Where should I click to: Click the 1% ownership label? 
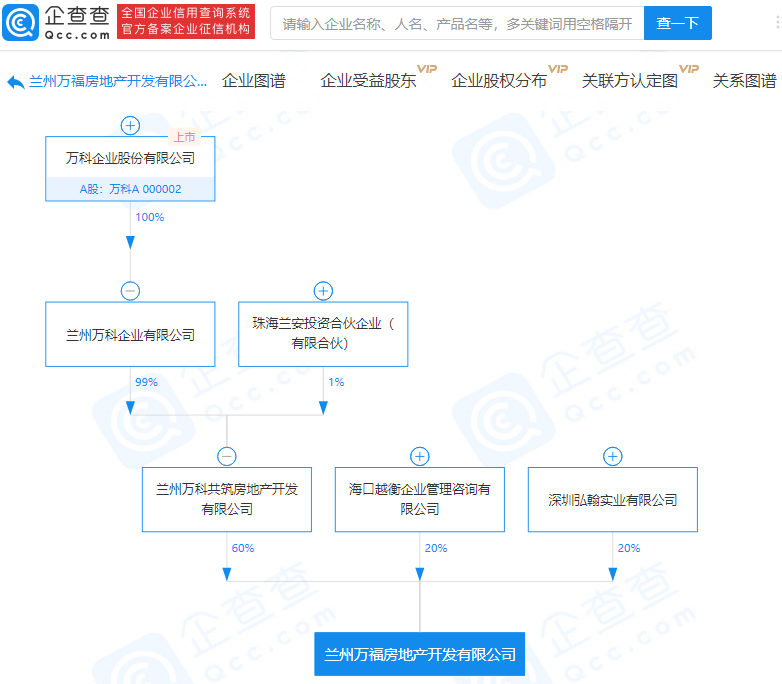[x=336, y=383]
